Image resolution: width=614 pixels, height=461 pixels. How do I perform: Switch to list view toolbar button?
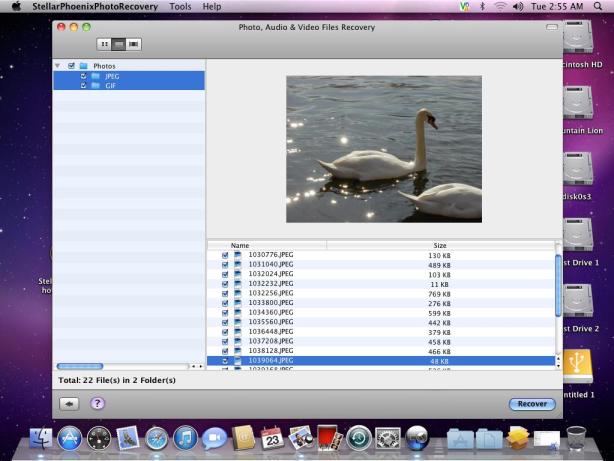pyautogui.click(x=119, y=44)
